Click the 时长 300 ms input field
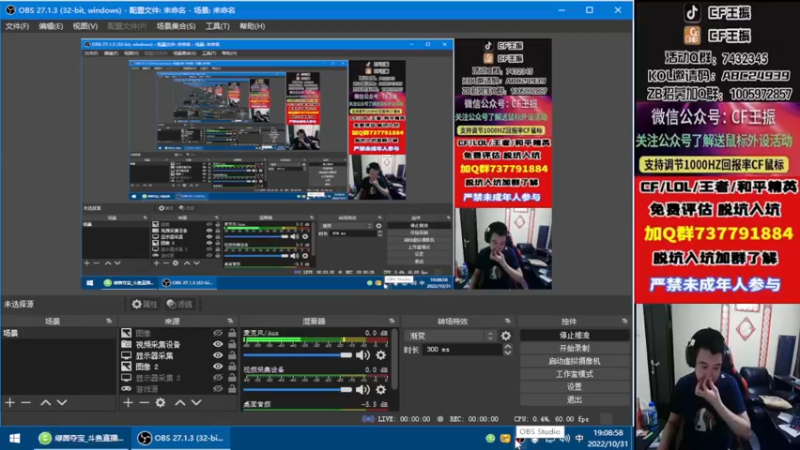The height and width of the screenshot is (450, 800). click(x=462, y=349)
